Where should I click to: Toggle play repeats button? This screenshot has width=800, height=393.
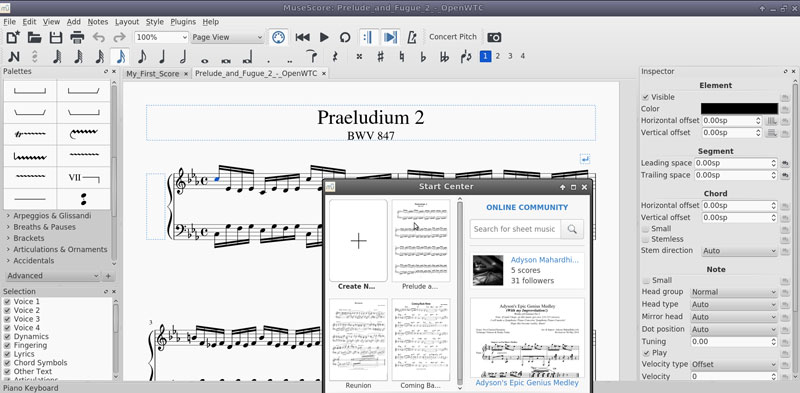click(367, 37)
